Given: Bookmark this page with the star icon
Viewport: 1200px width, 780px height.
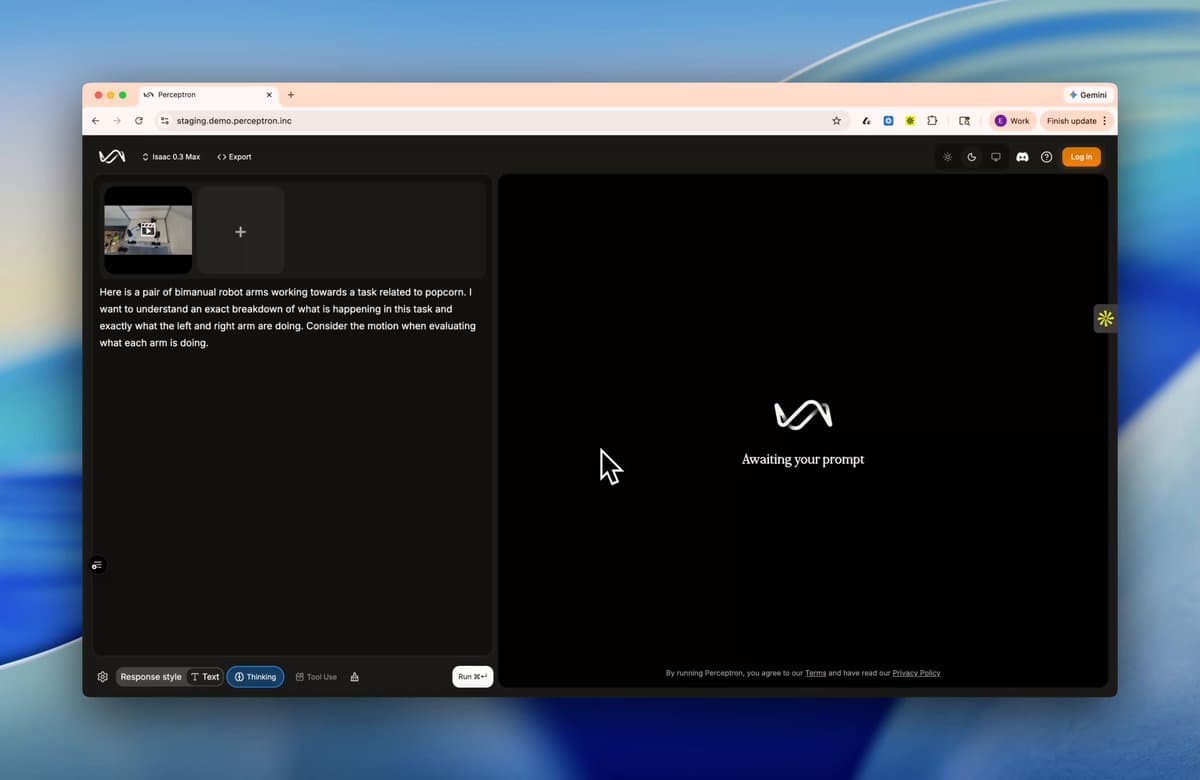Looking at the screenshot, I should coord(836,120).
